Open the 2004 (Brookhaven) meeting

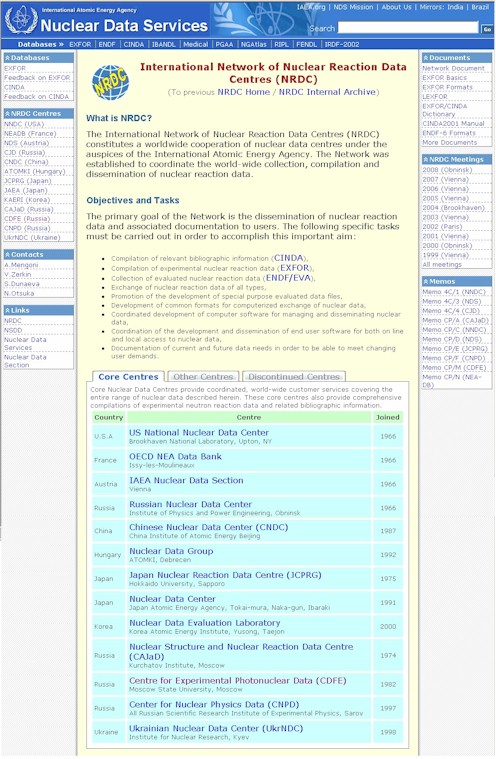pos(453,208)
